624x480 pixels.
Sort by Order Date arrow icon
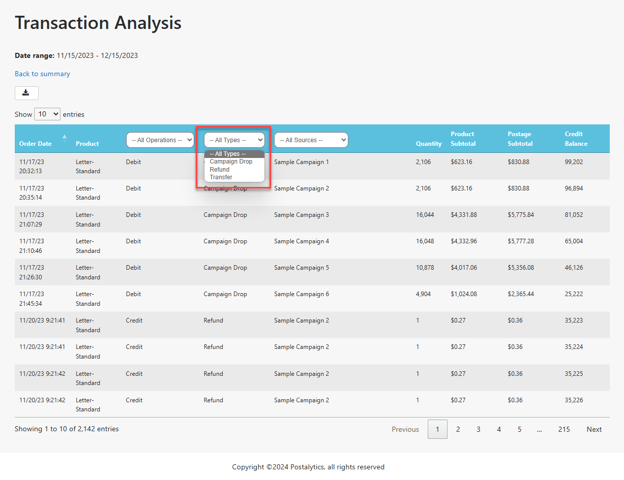64,139
